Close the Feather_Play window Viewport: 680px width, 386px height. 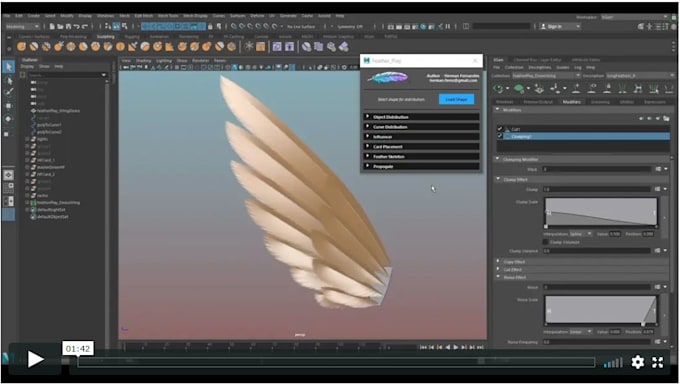475,61
